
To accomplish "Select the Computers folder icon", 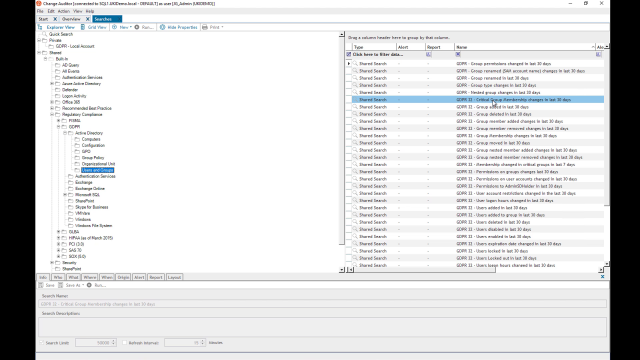I will [x=78, y=139].
